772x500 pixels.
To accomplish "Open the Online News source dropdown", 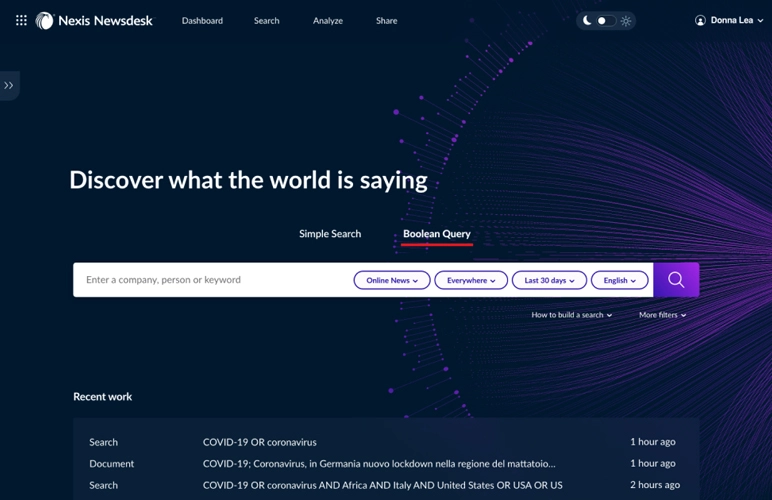I will (392, 281).
